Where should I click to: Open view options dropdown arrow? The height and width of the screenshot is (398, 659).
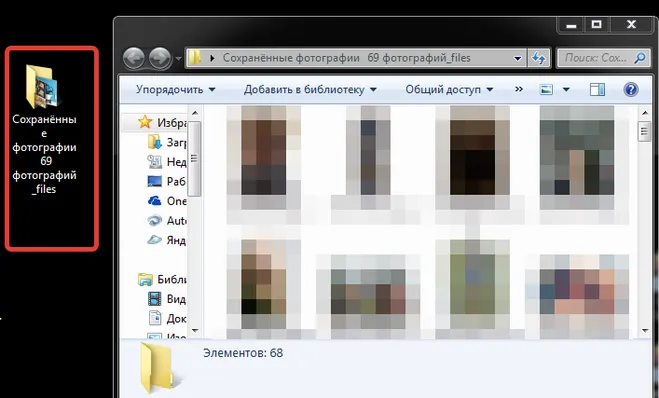tap(566, 90)
